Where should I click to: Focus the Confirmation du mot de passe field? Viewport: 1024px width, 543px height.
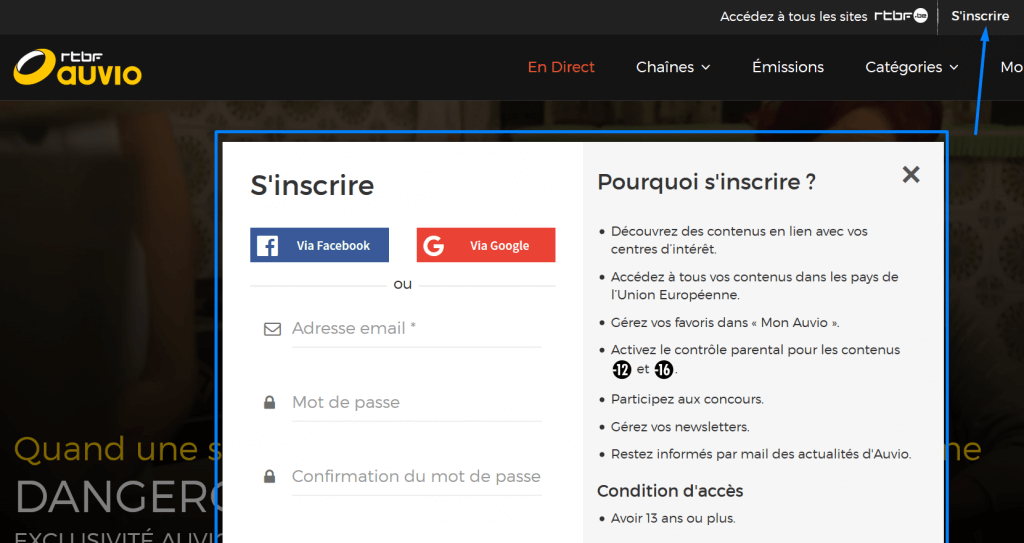(x=417, y=476)
